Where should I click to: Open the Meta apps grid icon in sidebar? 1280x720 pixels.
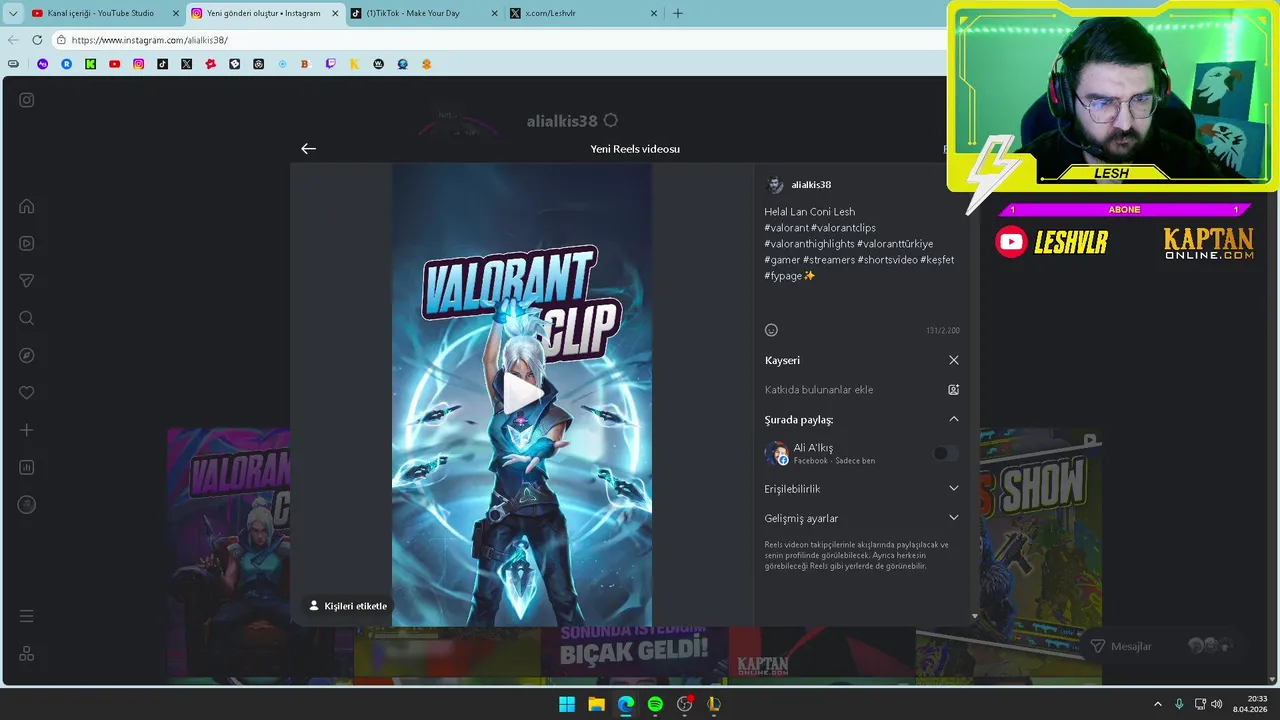point(27,653)
